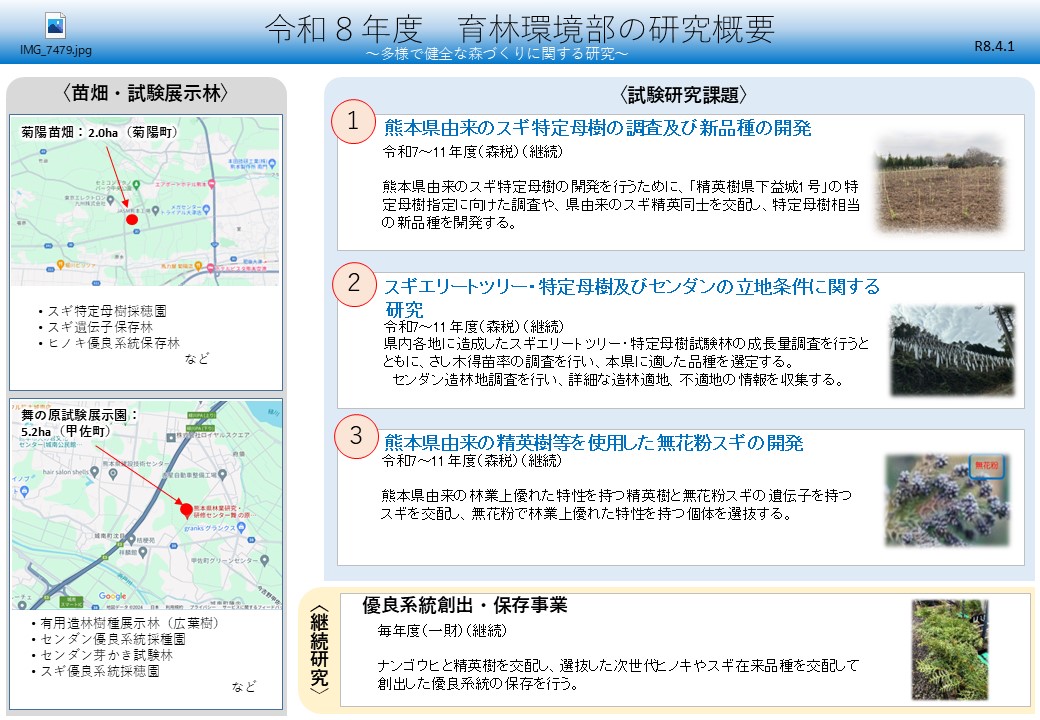Open Google logo on the lower map

pyautogui.click(x=113, y=596)
